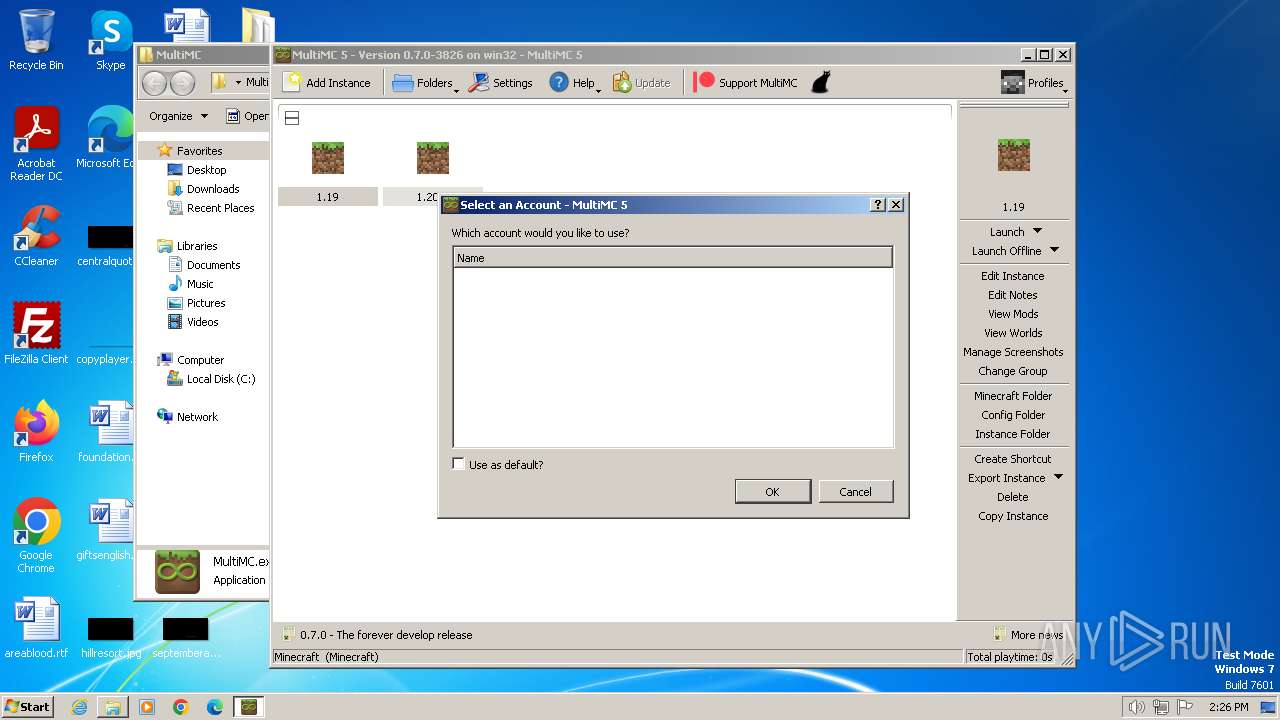
Task: Open the Launch Offline dropdown arrow
Action: tap(1054, 250)
